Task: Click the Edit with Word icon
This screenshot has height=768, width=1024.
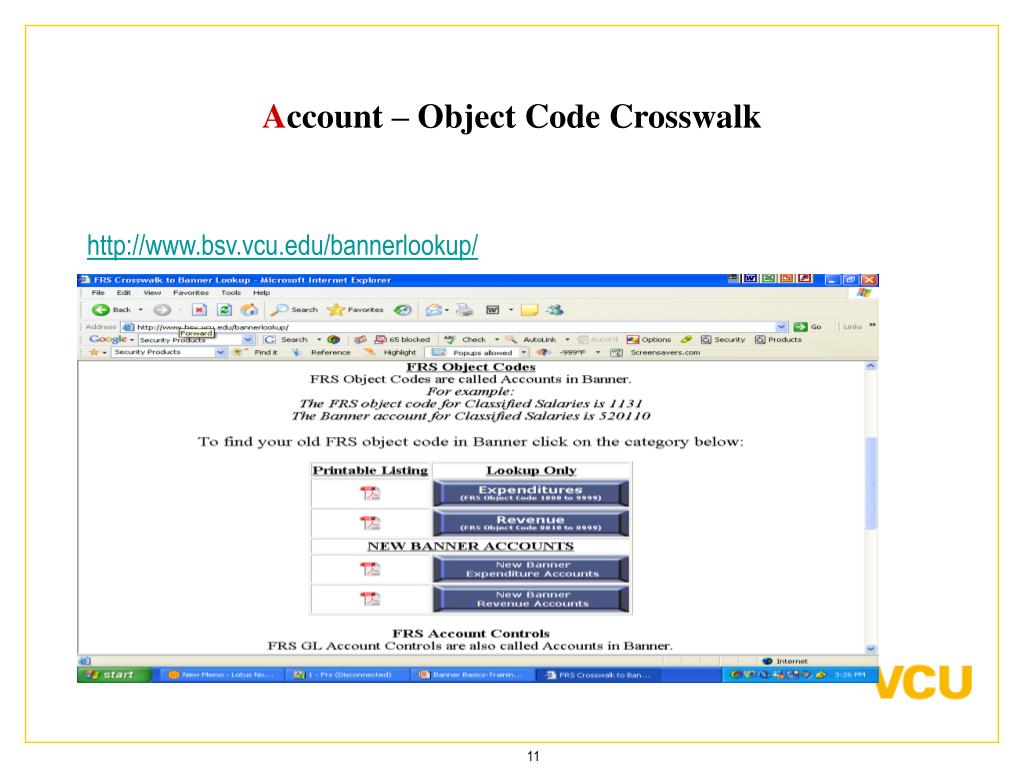Action: pos(492,310)
